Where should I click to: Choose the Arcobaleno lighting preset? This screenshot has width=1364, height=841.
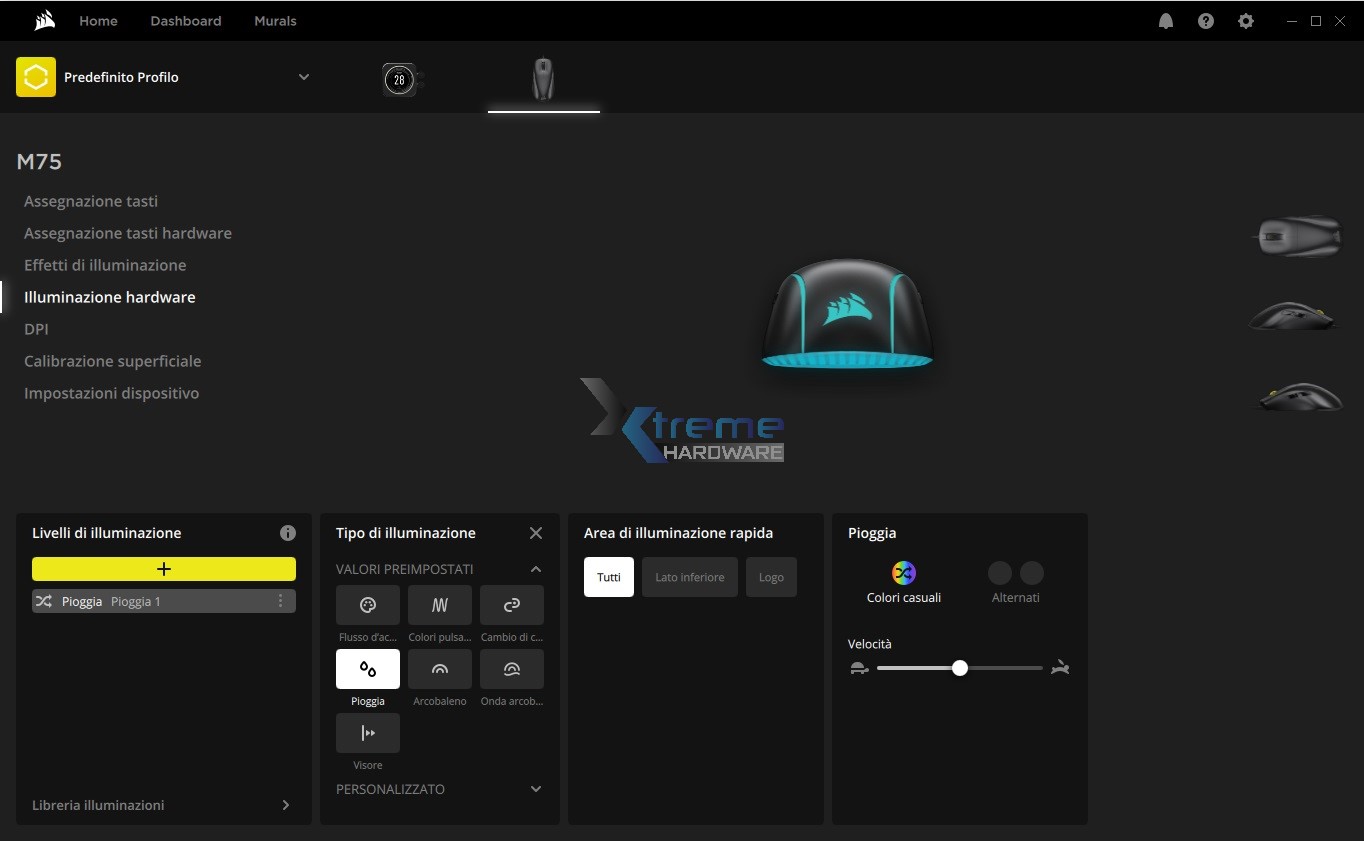click(x=439, y=669)
